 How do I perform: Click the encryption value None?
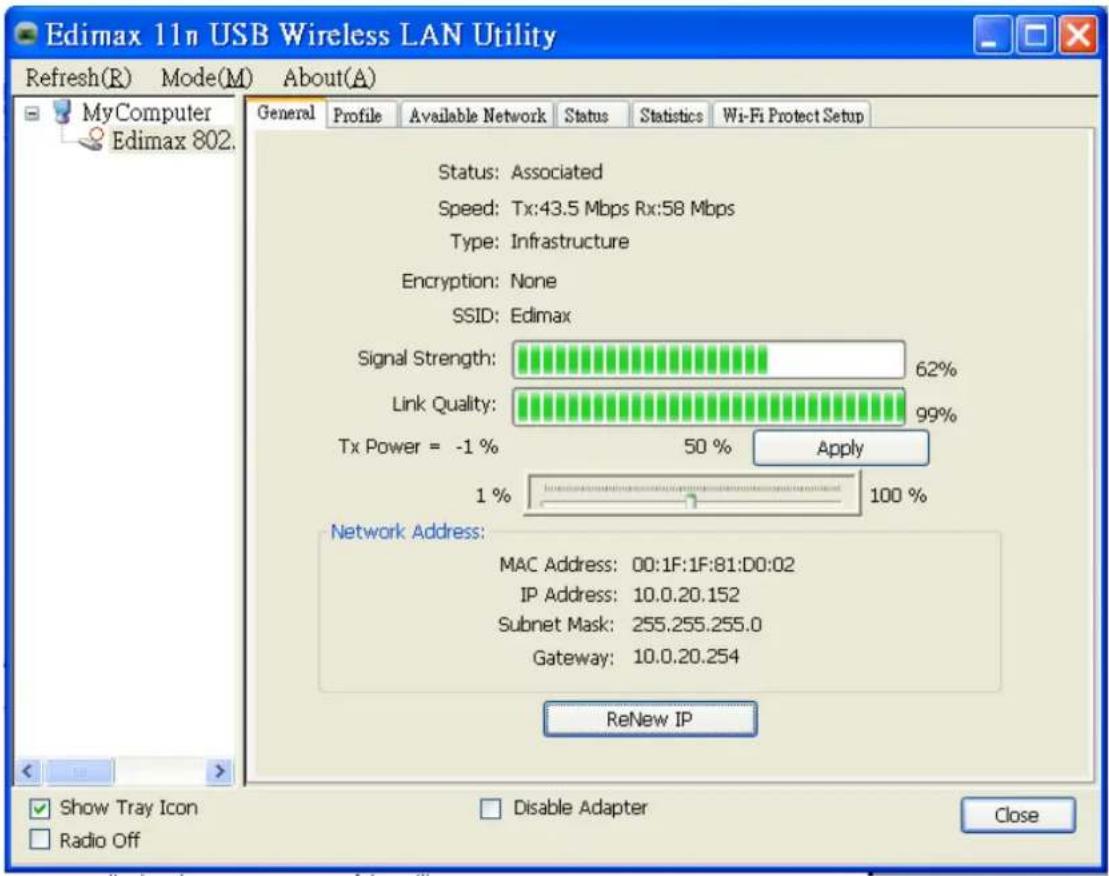533,281
